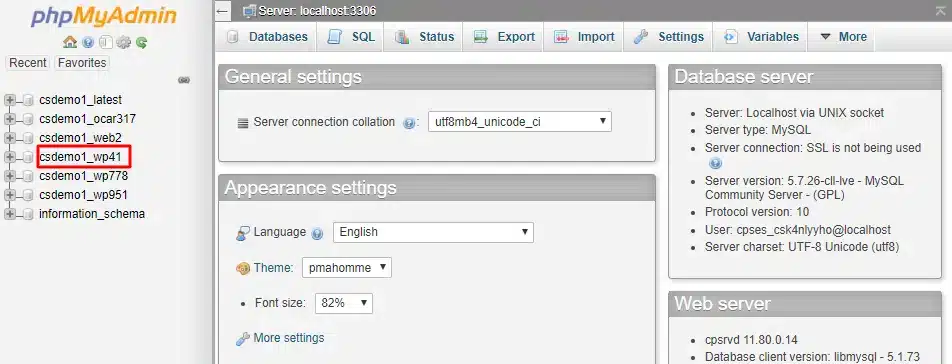This screenshot has width=952, height=364.
Task: Click the database icon beside csdemo1_wp778
Action: tap(28, 176)
